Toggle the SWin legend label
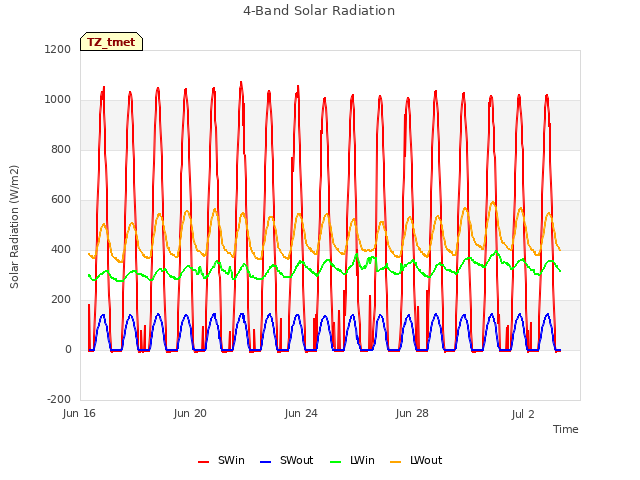This screenshot has height=480, width=640. (231, 460)
